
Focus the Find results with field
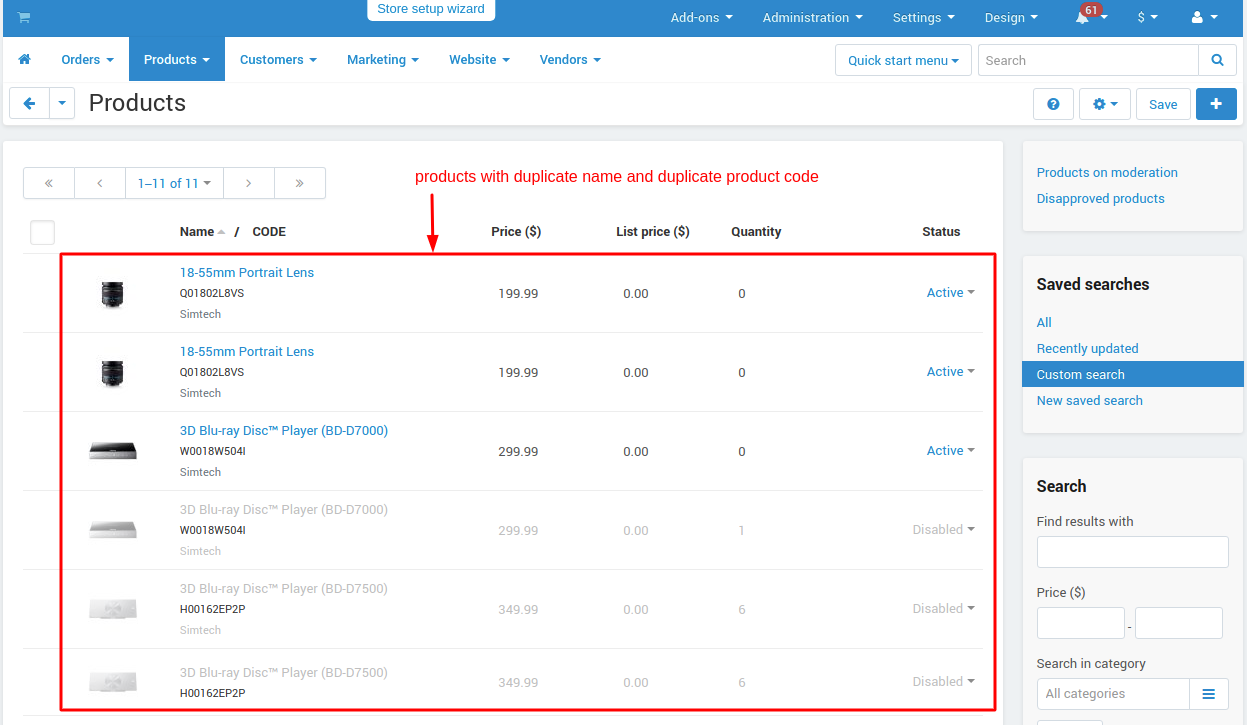[x=1132, y=552]
